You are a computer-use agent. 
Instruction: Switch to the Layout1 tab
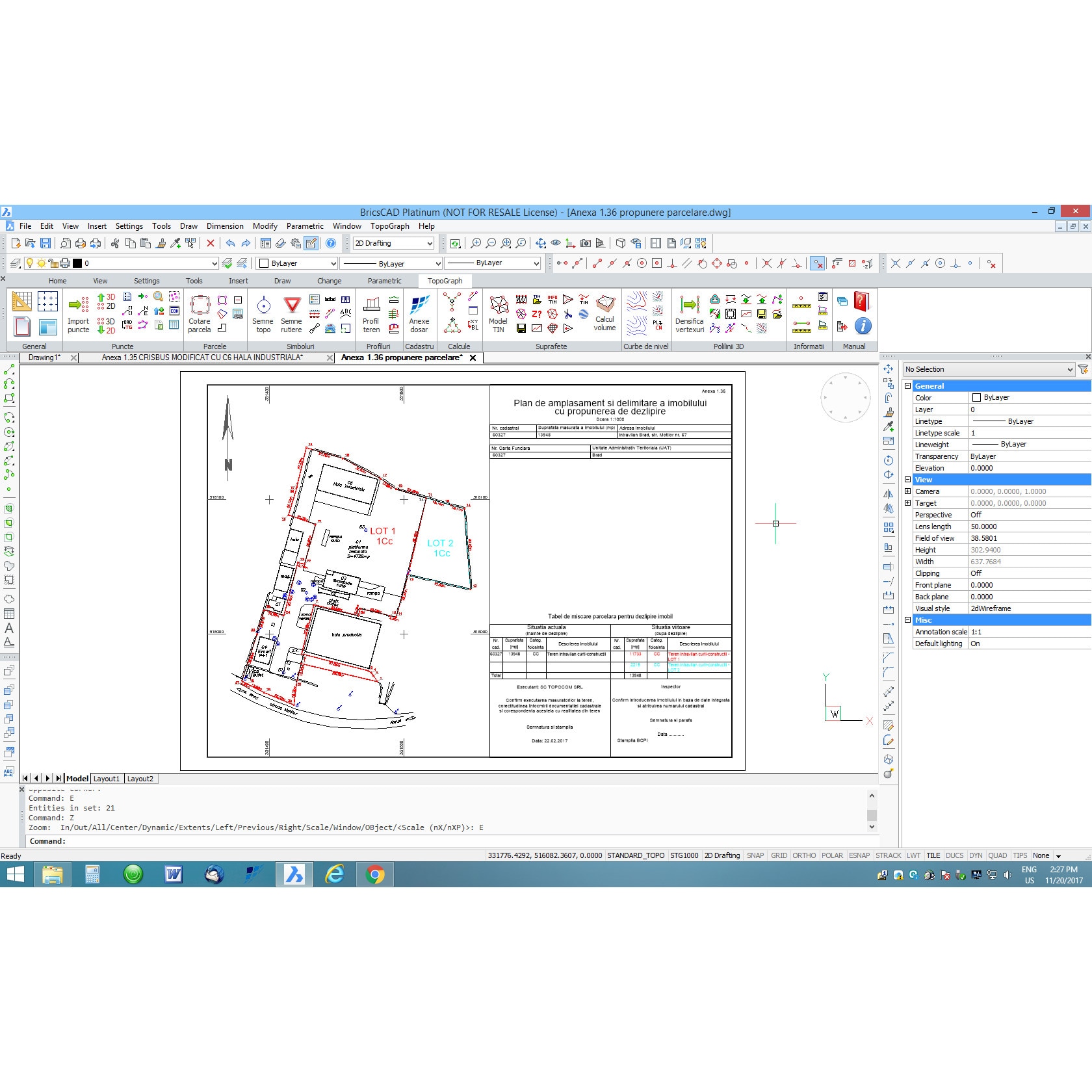tap(107, 779)
